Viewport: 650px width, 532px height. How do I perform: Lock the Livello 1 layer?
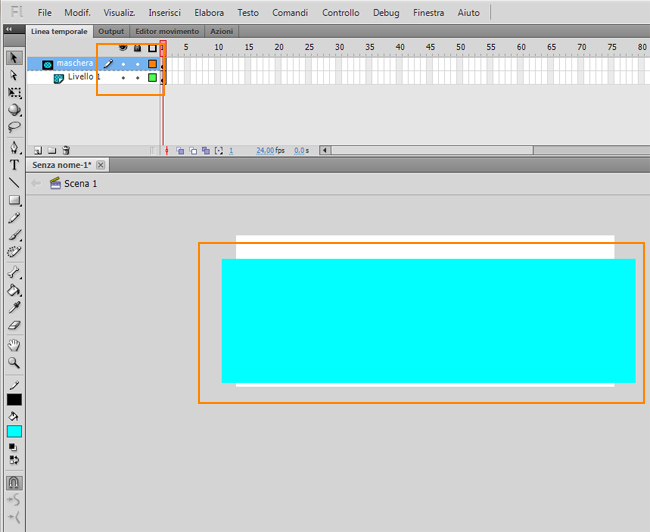(138, 78)
